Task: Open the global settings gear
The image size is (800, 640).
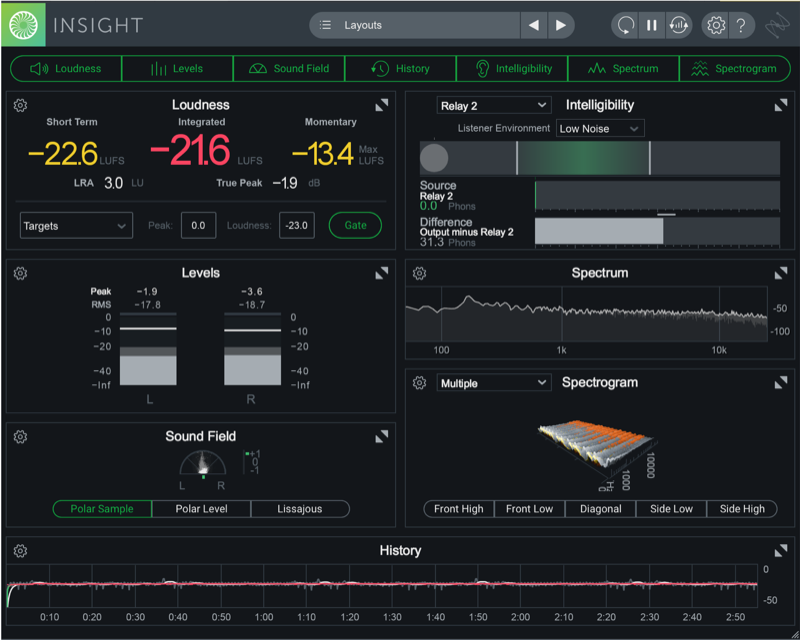Action: point(716,25)
